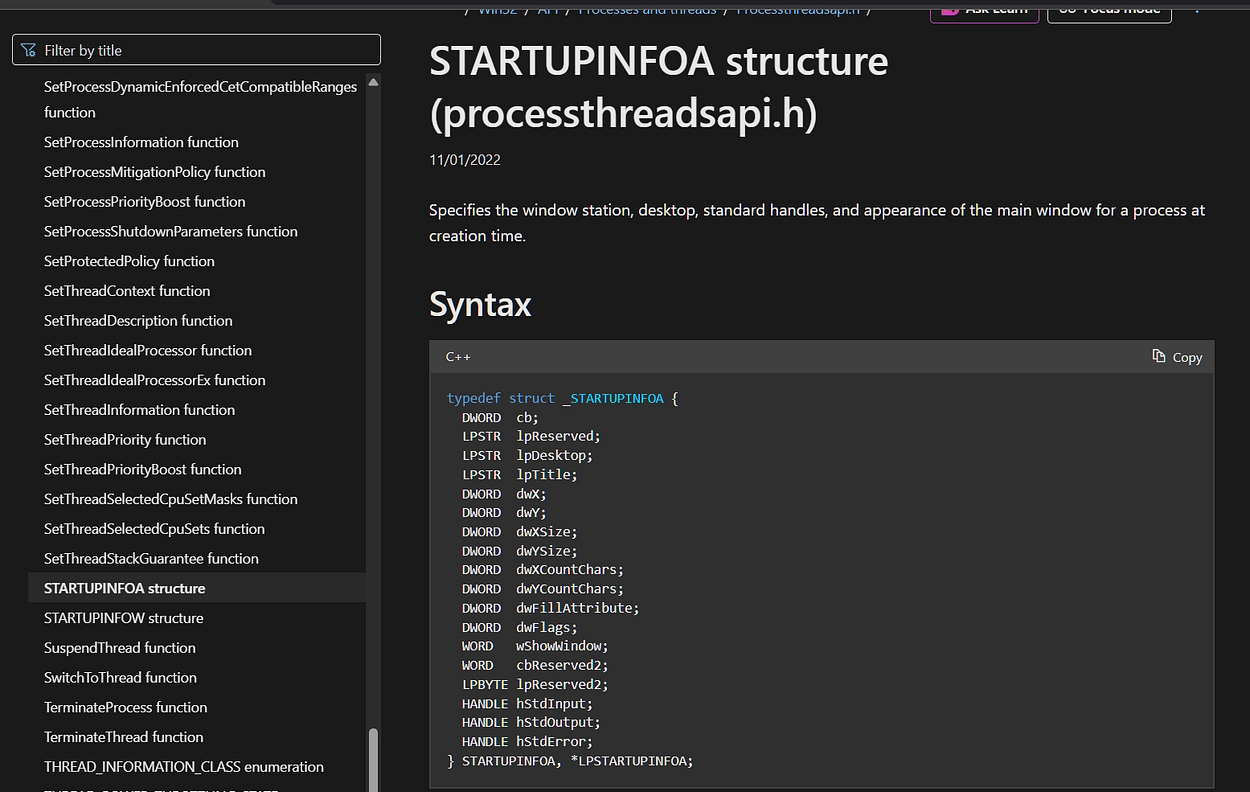Select SetProcessPriorityBoost function

(145, 201)
